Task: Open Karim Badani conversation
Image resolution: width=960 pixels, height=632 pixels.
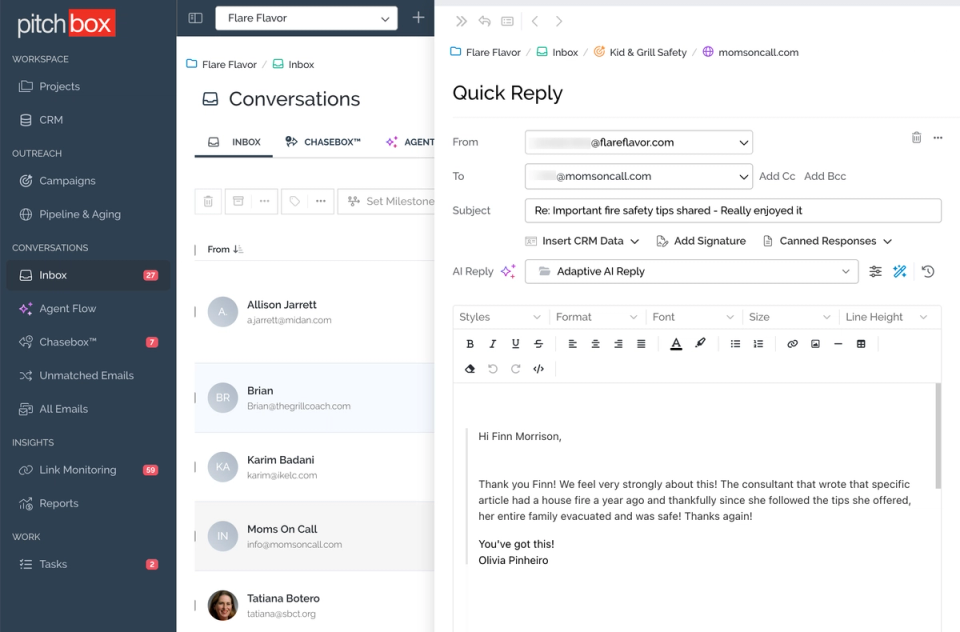Action: [x=315, y=467]
